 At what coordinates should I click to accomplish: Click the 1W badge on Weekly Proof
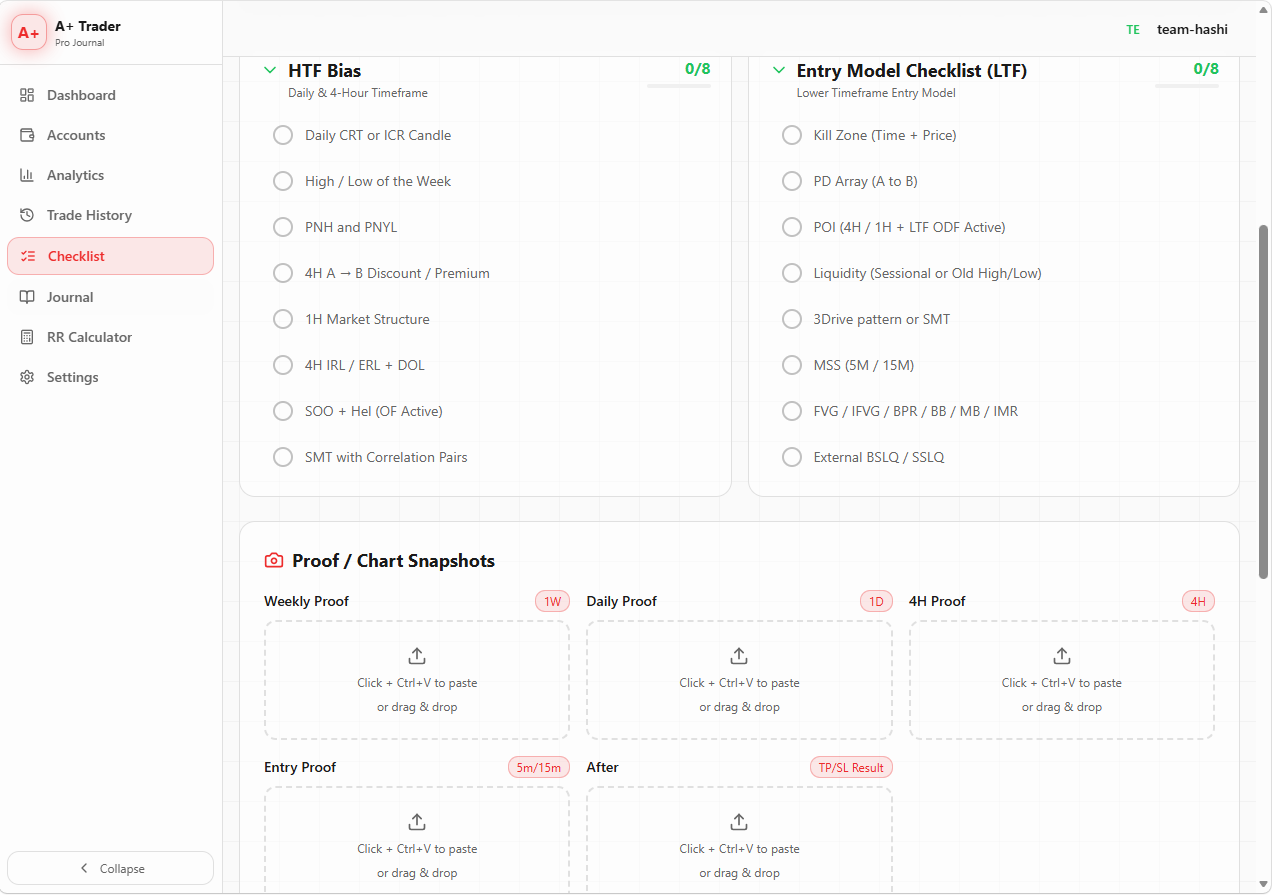552,601
